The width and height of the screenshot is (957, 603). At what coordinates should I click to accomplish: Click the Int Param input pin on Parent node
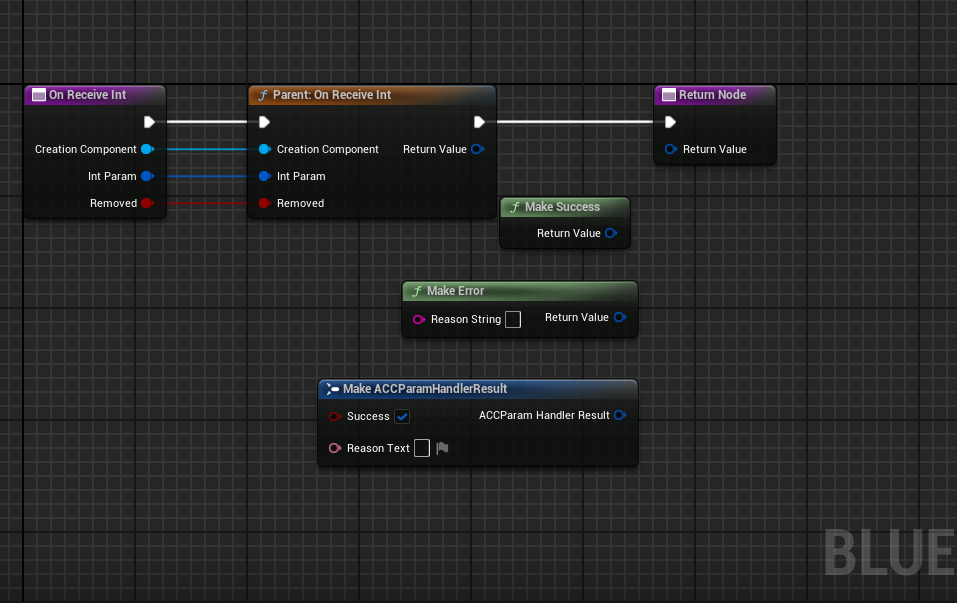click(x=264, y=176)
